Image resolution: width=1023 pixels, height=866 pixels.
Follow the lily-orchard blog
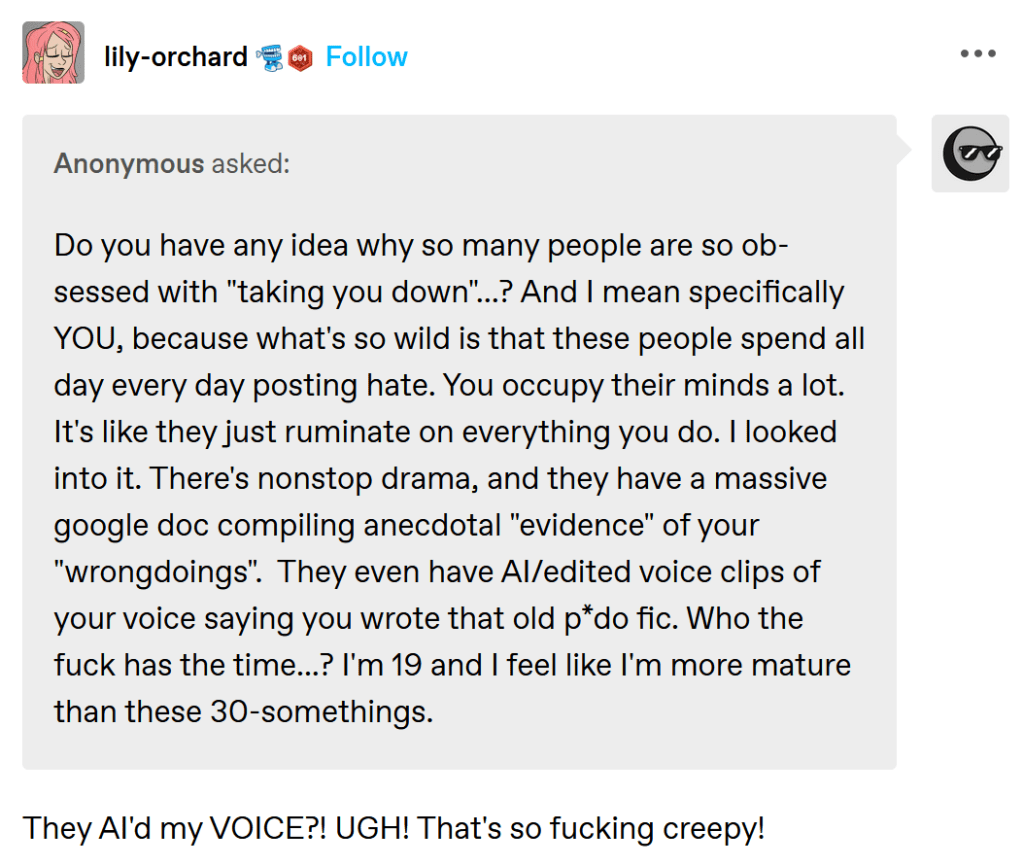(366, 57)
